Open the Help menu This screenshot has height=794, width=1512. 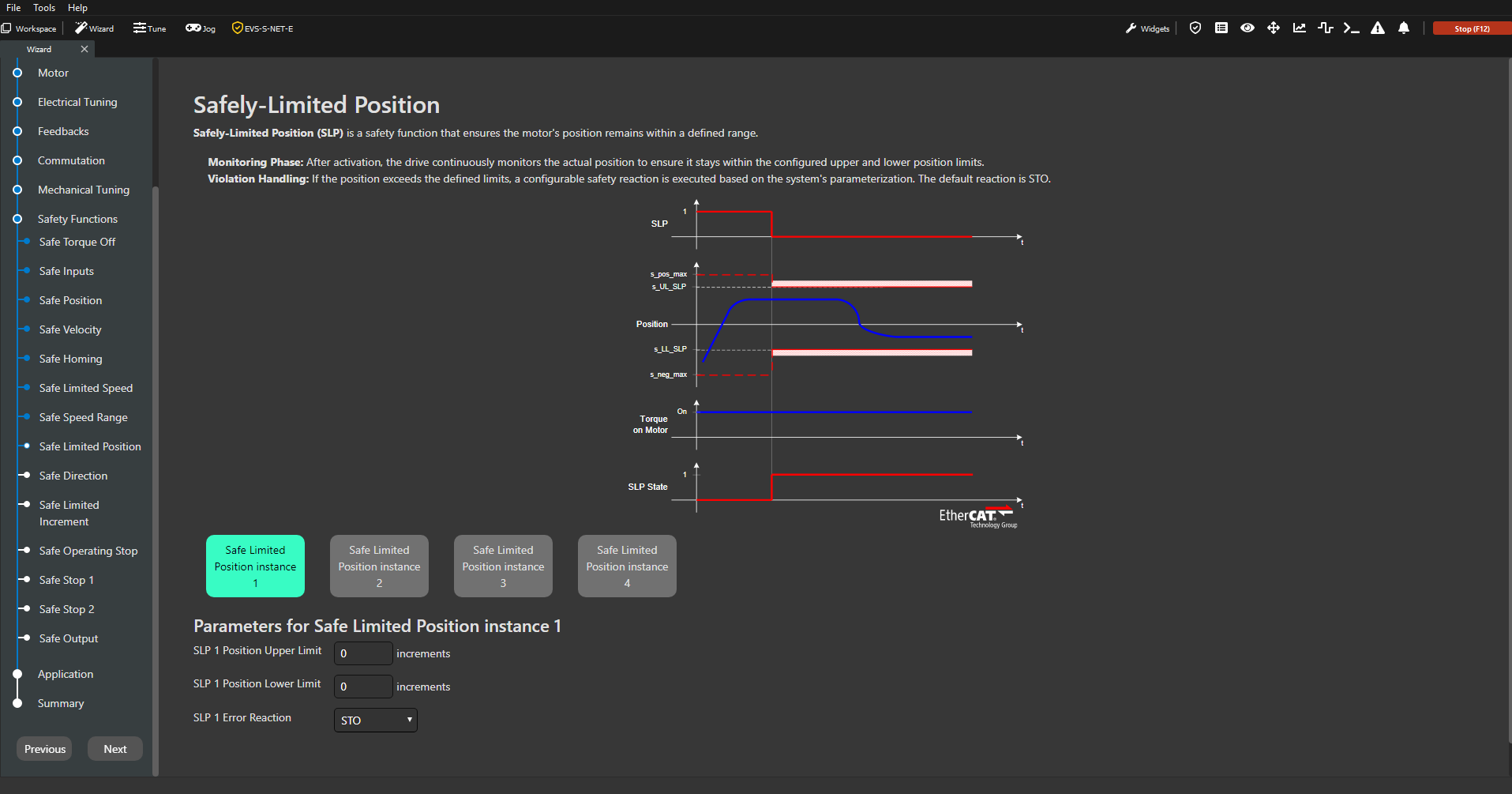pos(77,8)
